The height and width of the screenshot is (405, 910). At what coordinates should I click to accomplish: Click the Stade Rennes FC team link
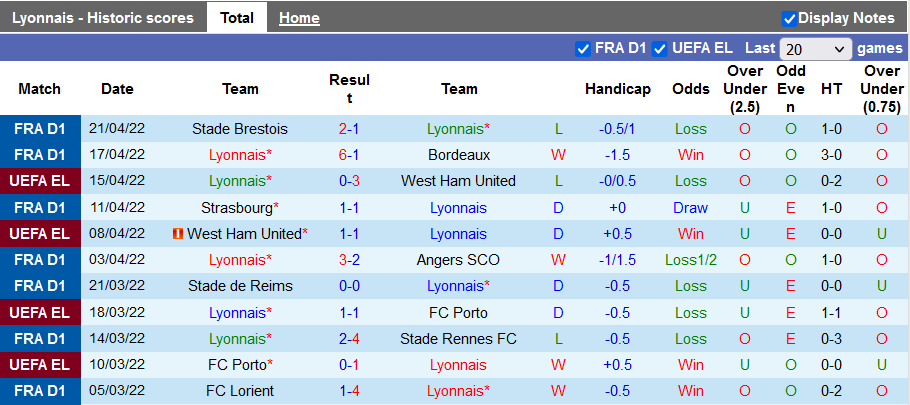[x=458, y=338]
